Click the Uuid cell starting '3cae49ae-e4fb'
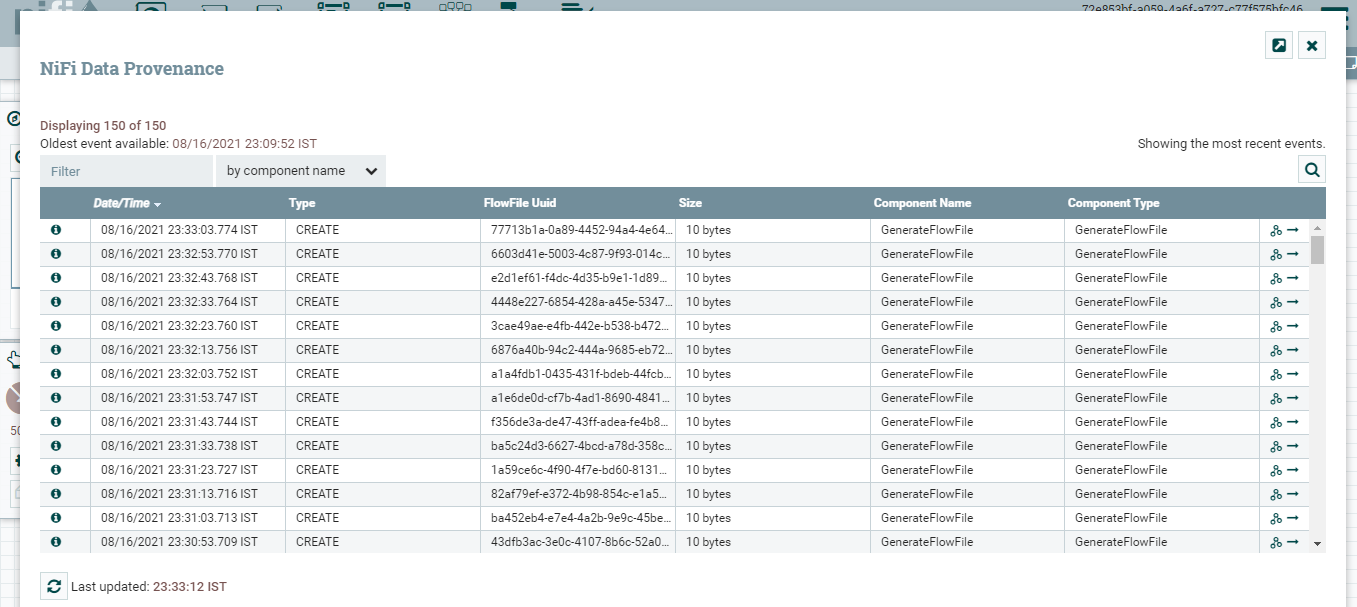Image resolution: width=1357 pixels, height=607 pixels. [577, 326]
